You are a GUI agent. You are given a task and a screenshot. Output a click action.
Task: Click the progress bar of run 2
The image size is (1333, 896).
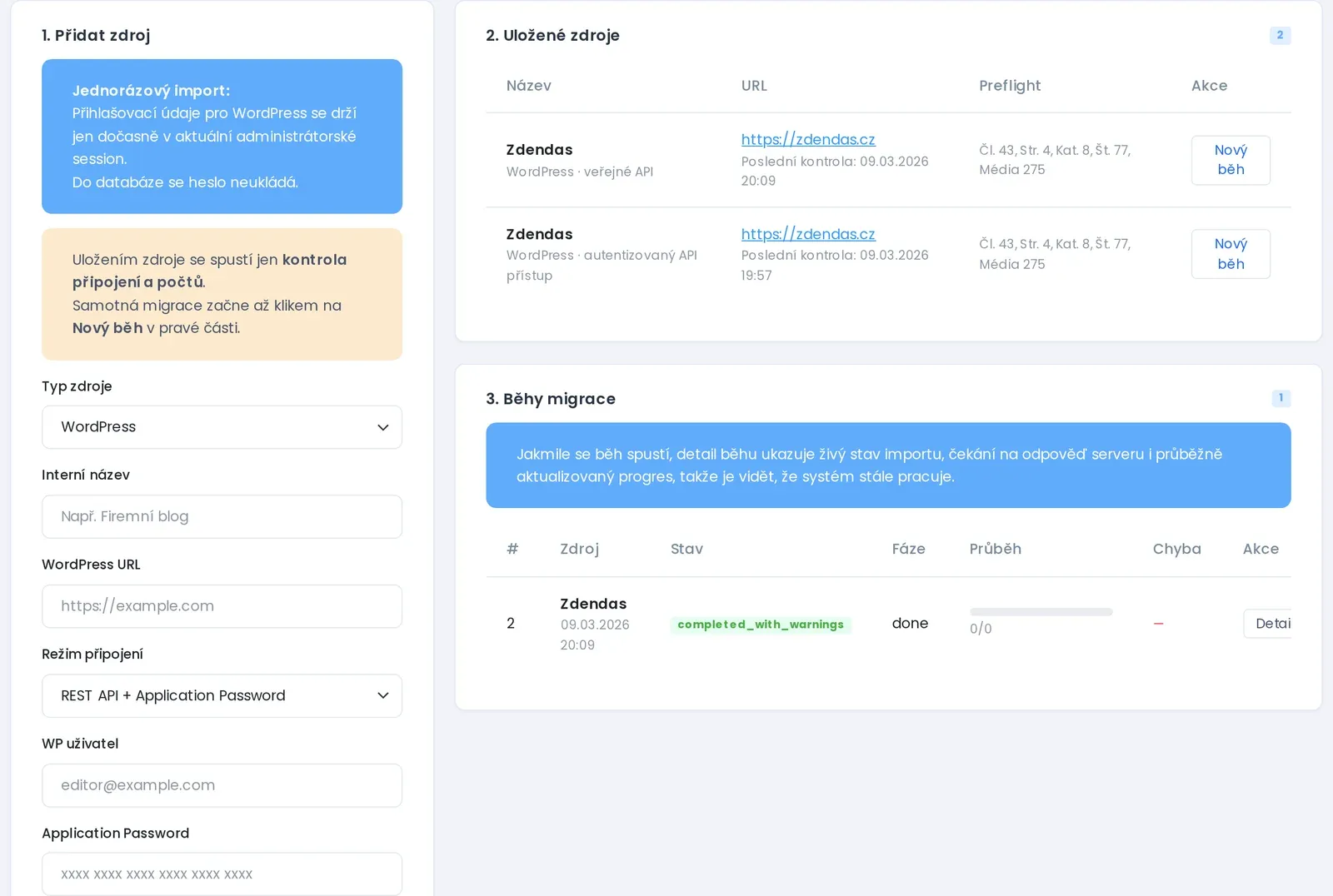1041,612
